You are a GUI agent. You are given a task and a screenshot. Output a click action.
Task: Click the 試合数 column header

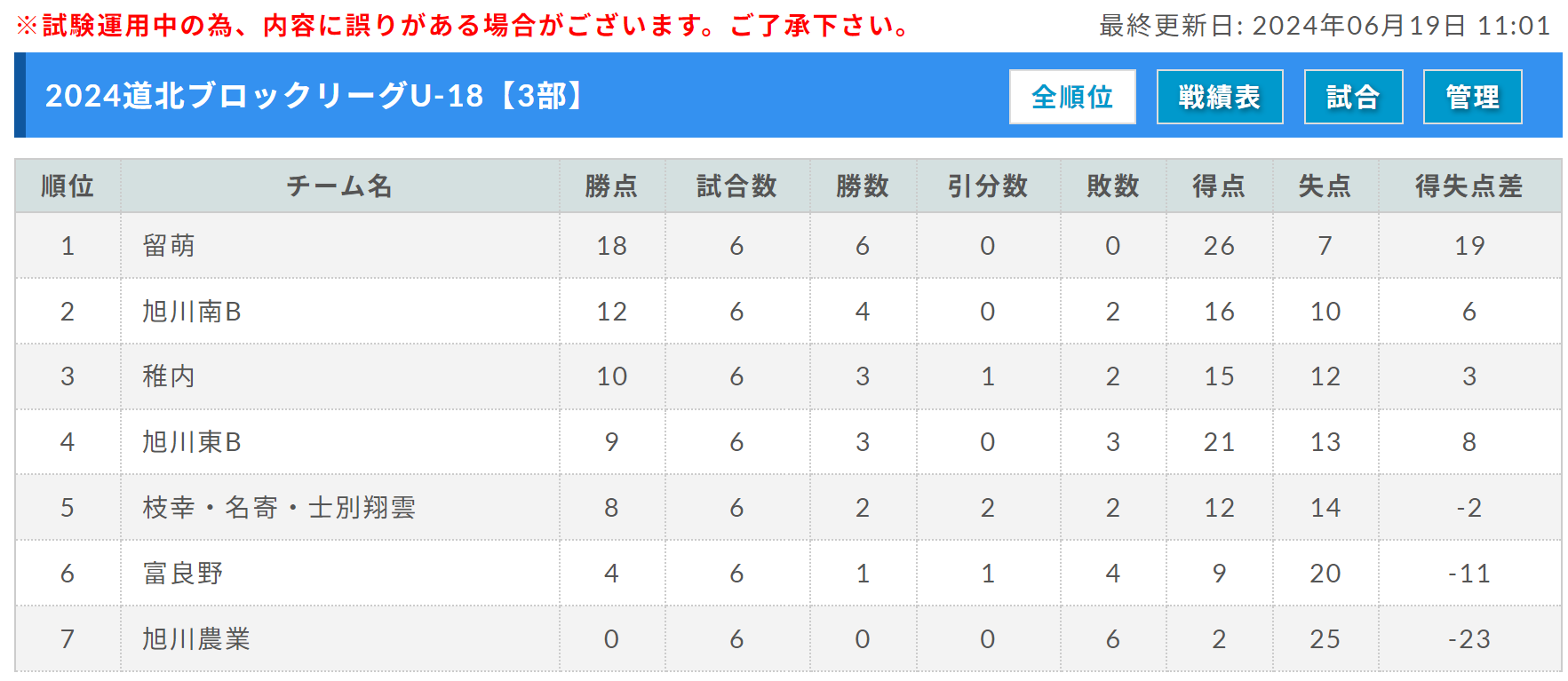[x=736, y=186]
